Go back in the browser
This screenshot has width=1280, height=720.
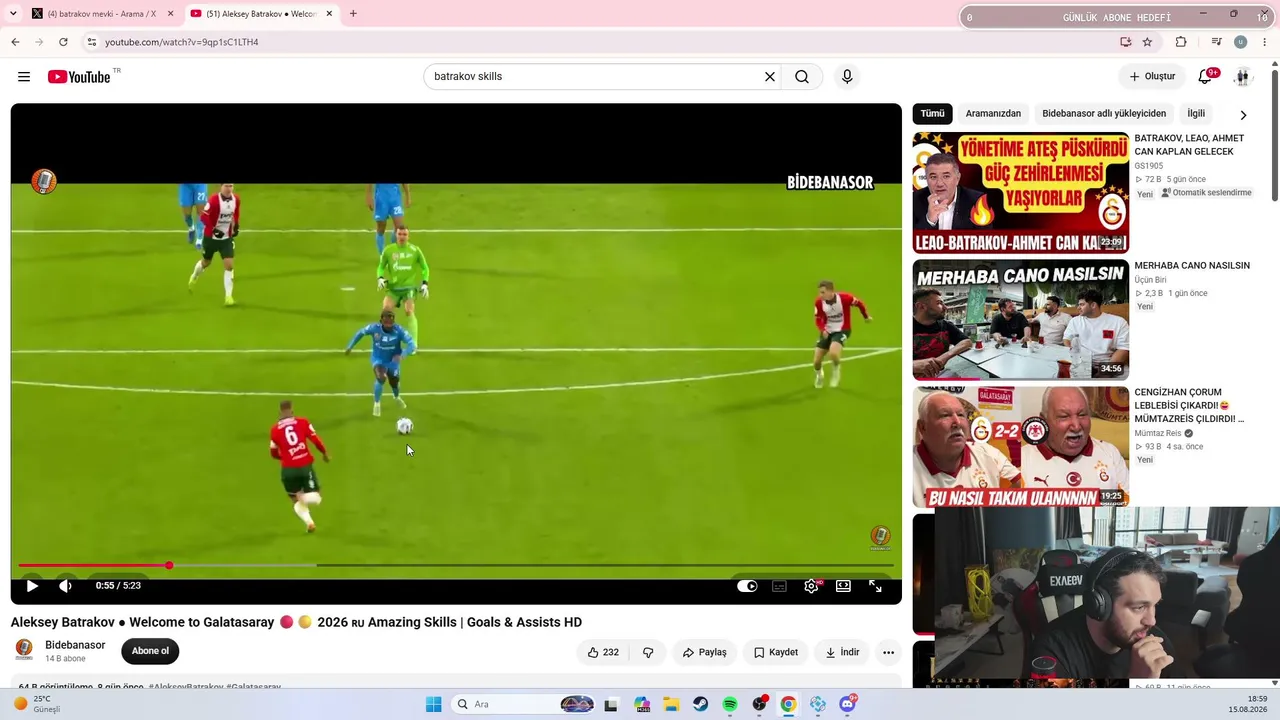[x=15, y=42]
